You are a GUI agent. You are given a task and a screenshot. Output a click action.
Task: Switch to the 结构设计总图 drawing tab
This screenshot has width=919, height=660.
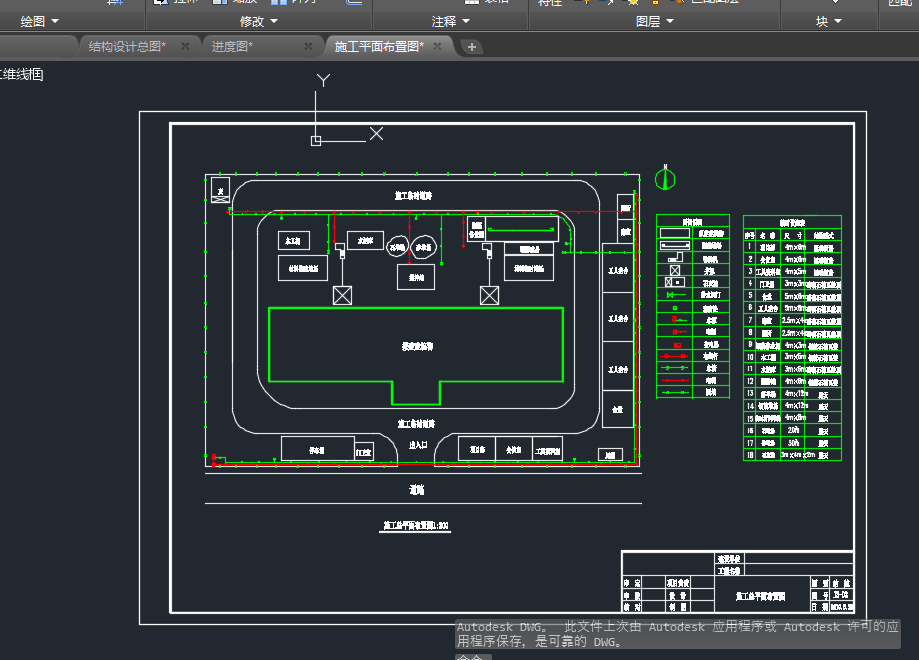click(125, 46)
